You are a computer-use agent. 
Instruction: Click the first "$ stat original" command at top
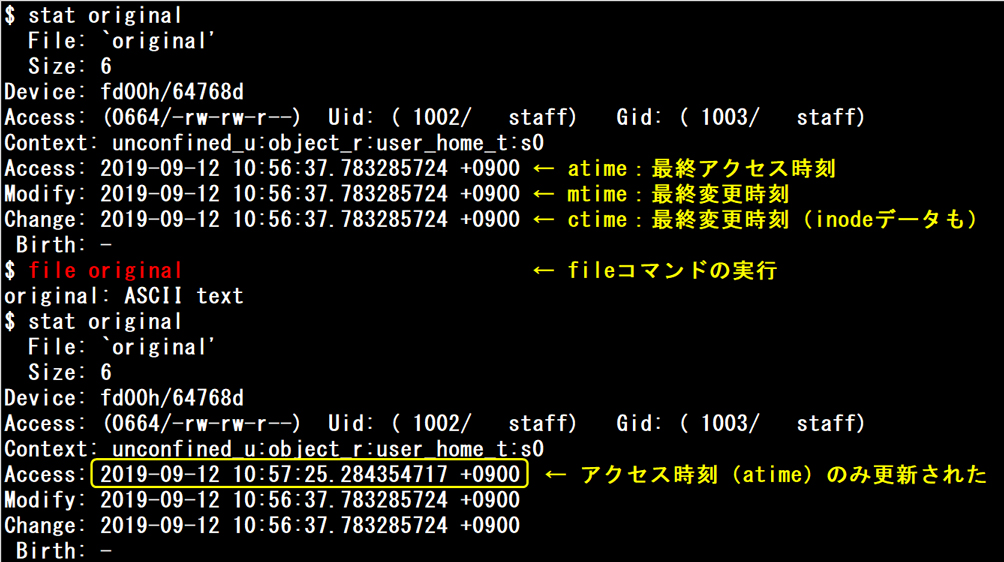pyautogui.click(x=93, y=16)
